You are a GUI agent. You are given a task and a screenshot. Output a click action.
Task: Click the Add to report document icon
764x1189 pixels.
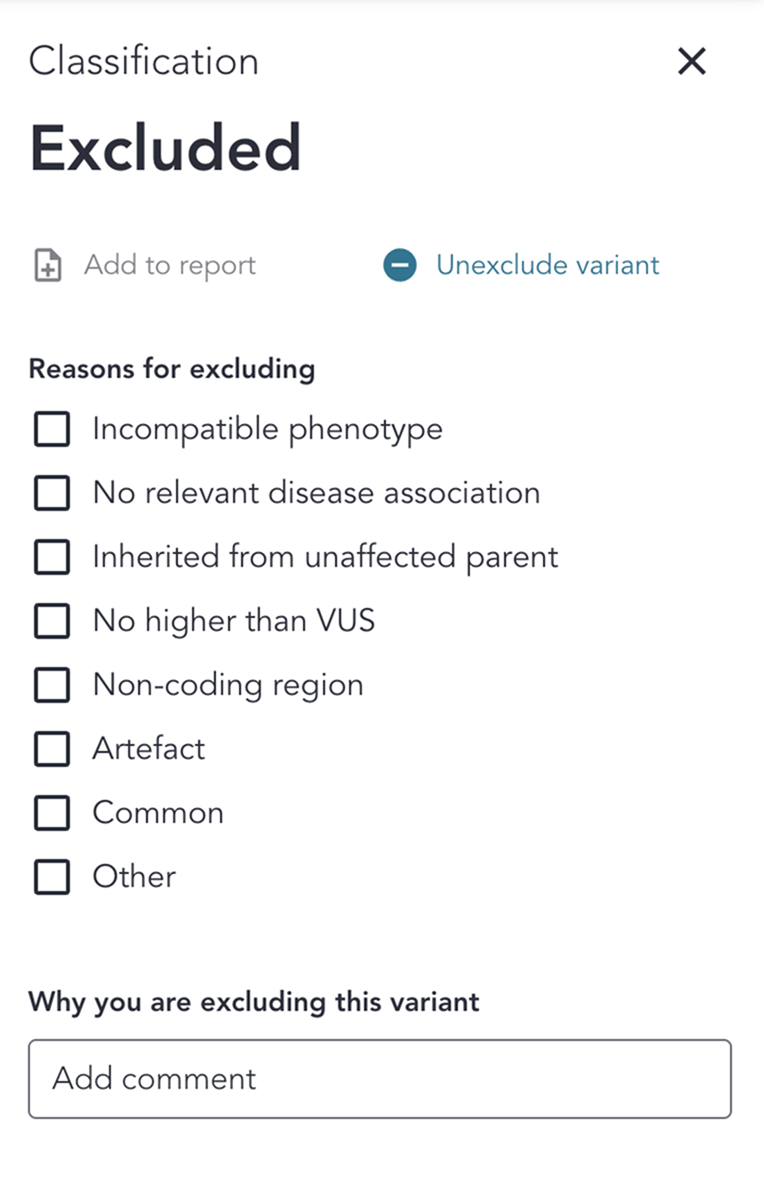(x=46, y=265)
